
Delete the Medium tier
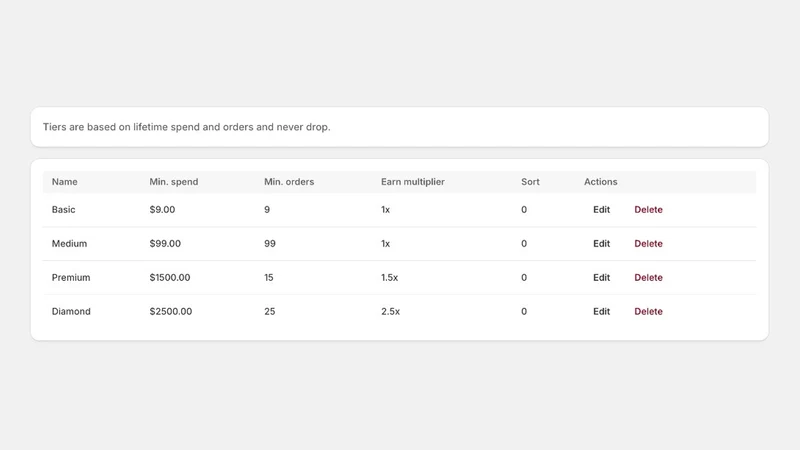(x=648, y=244)
